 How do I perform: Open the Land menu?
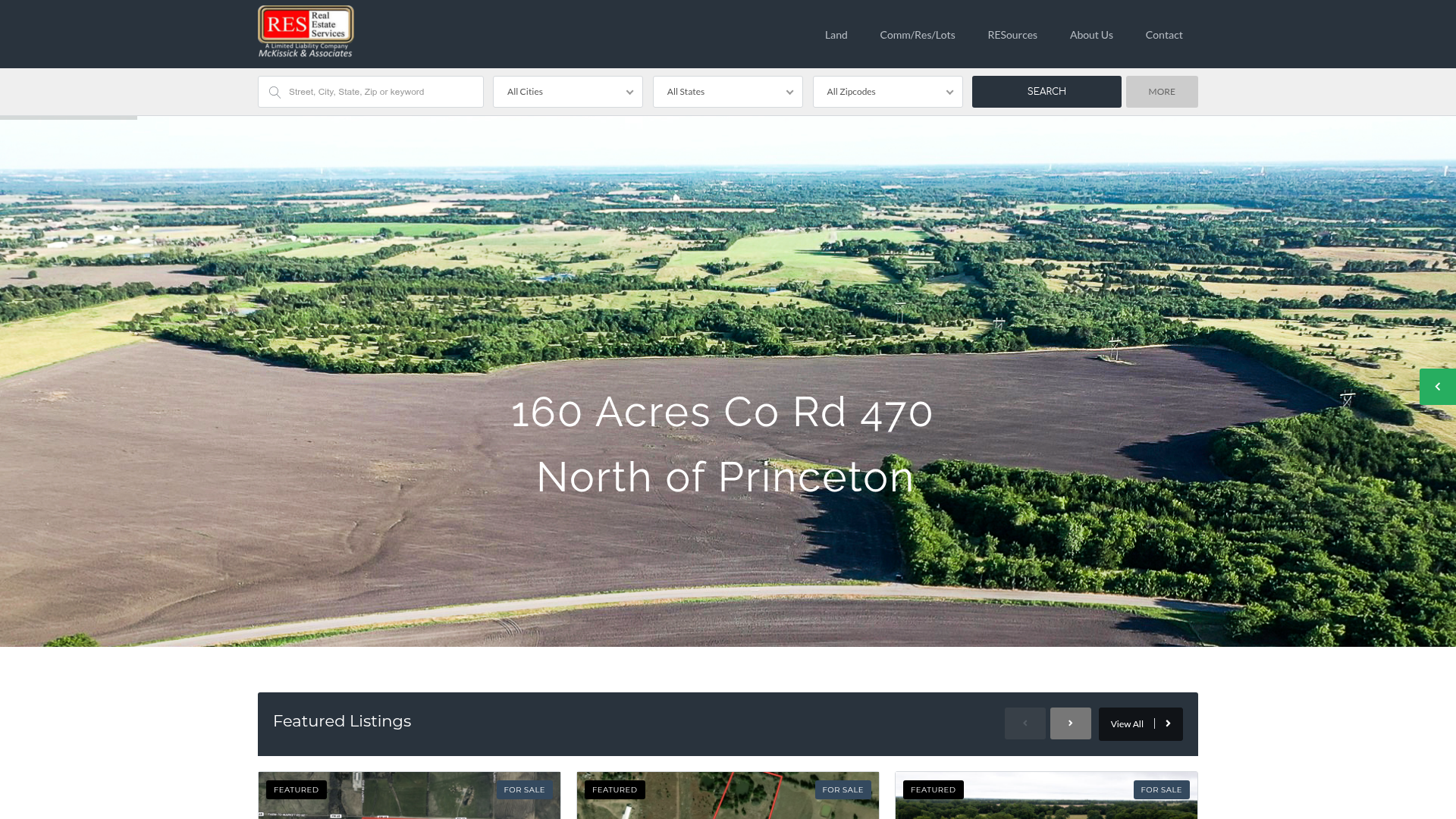click(x=836, y=35)
